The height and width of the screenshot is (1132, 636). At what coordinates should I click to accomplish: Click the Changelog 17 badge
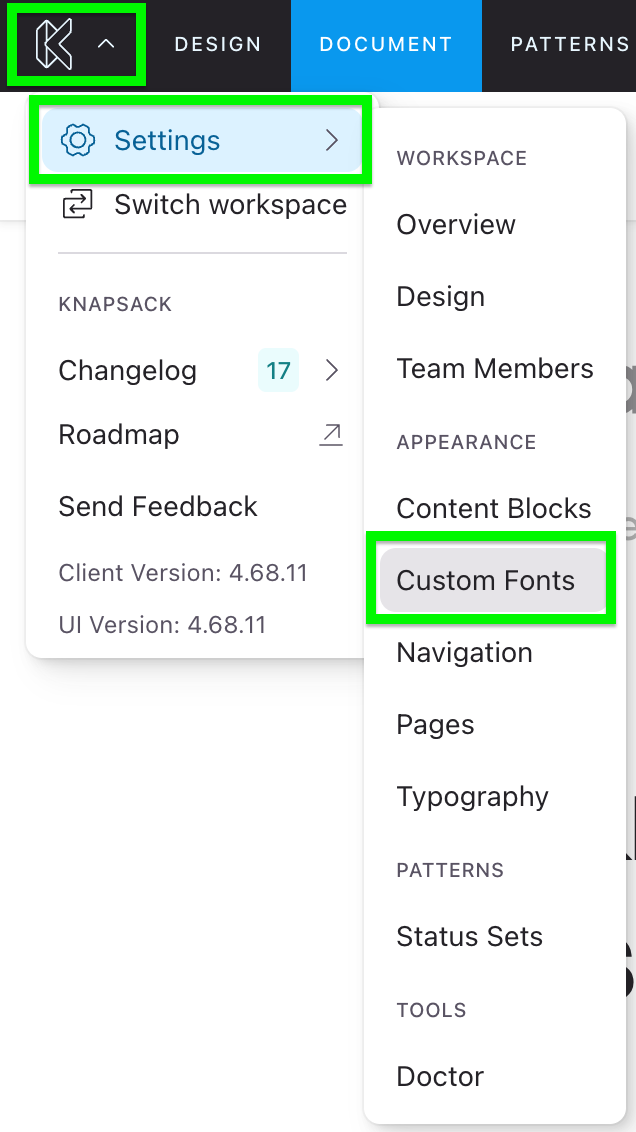(x=278, y=370)
